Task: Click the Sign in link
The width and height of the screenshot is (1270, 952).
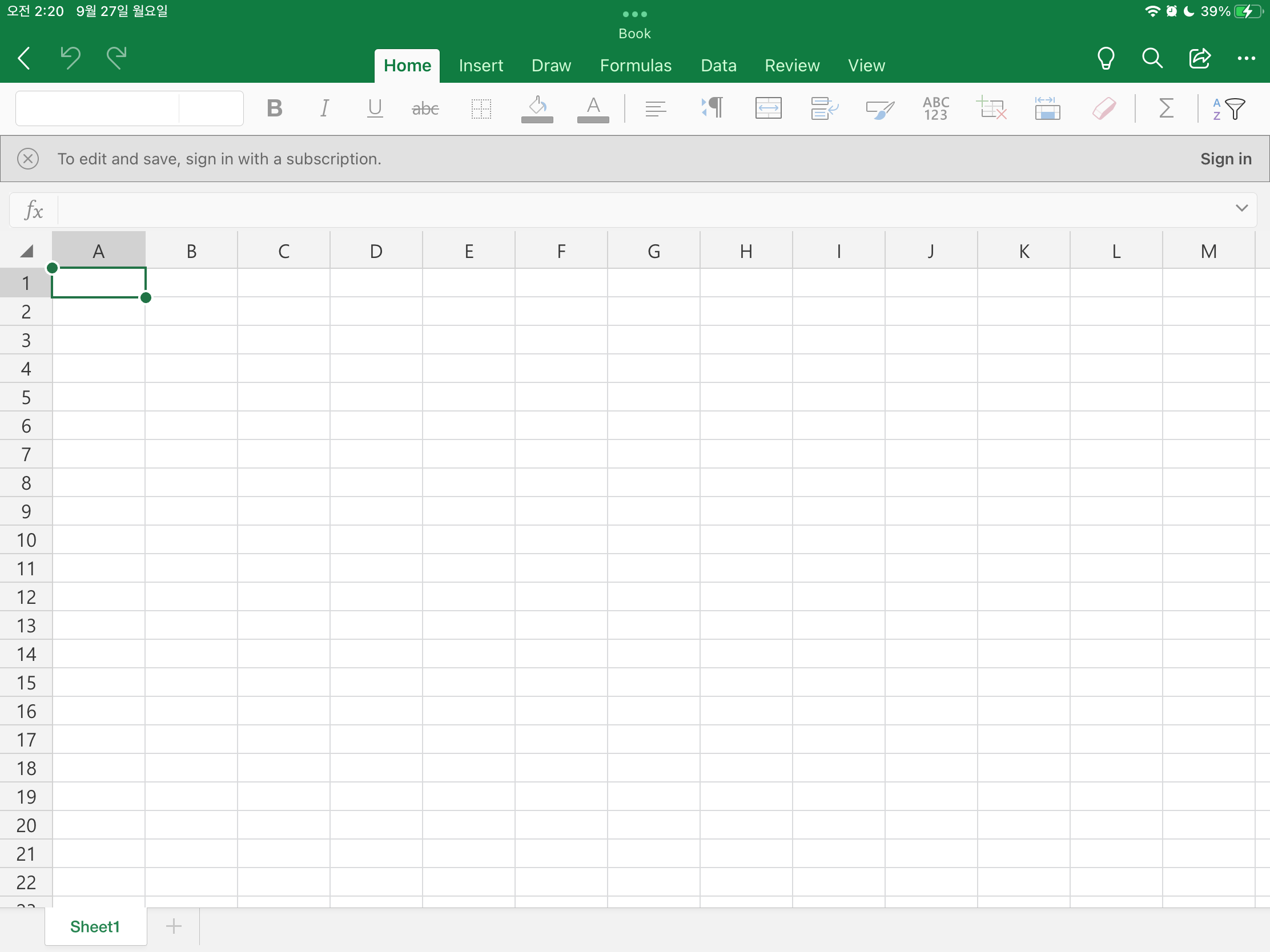Action: [1226, 159]
